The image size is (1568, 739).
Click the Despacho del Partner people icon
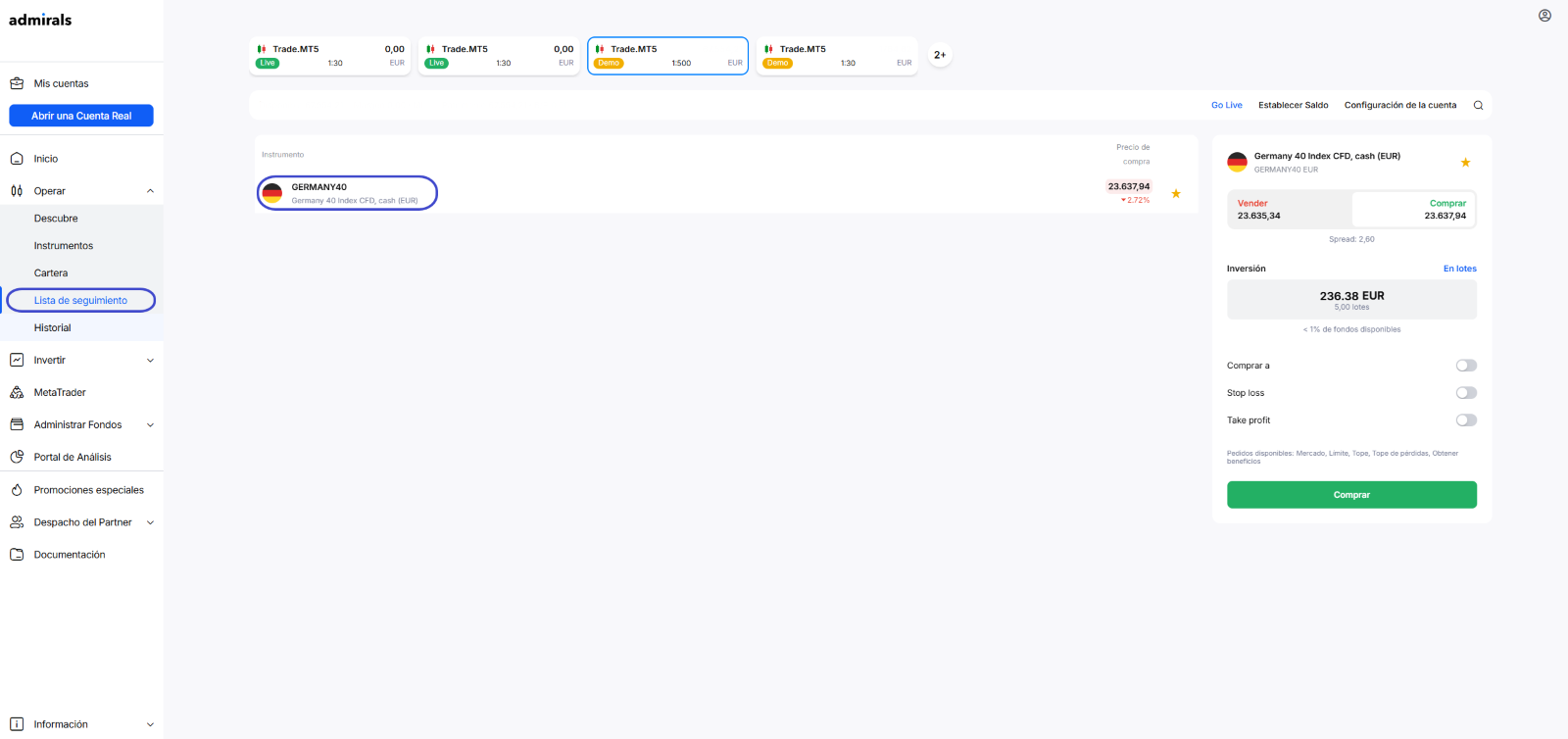point(17,522)
